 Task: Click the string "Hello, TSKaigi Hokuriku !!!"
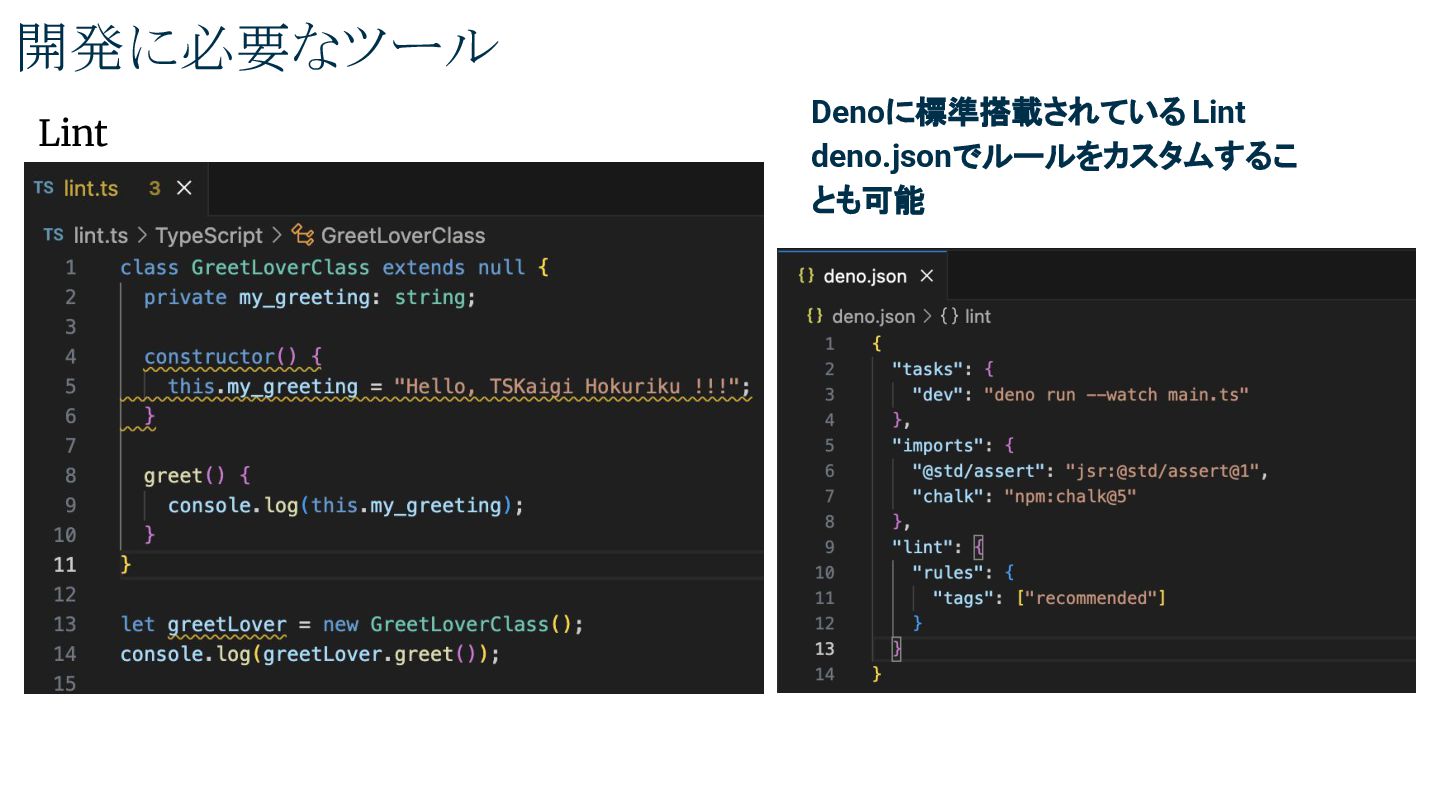(566, 386)
